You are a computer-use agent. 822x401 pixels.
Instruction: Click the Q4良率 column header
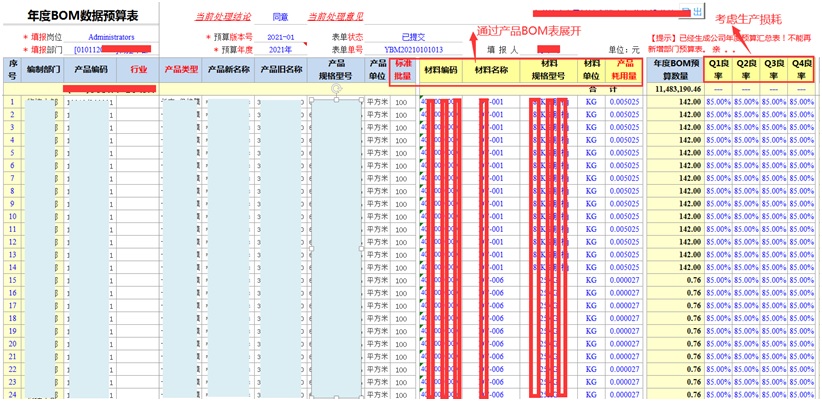(802, 69)
